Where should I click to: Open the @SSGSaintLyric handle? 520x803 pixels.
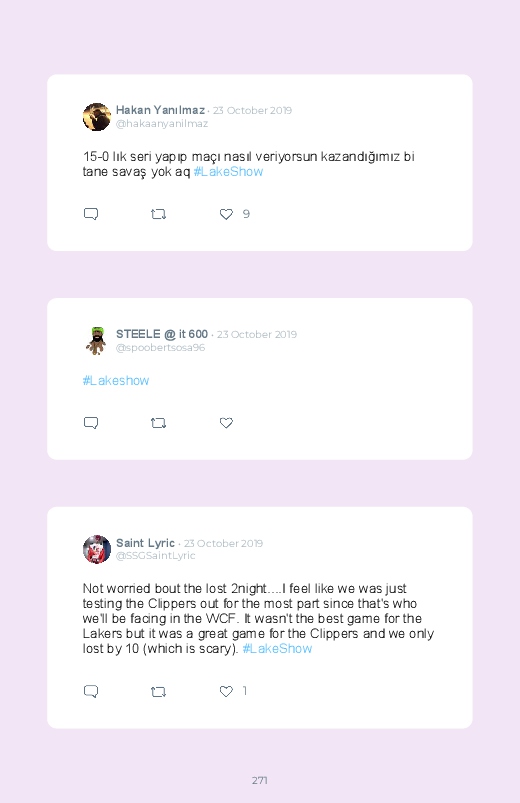pyautogui.click(x=156, y=556)
